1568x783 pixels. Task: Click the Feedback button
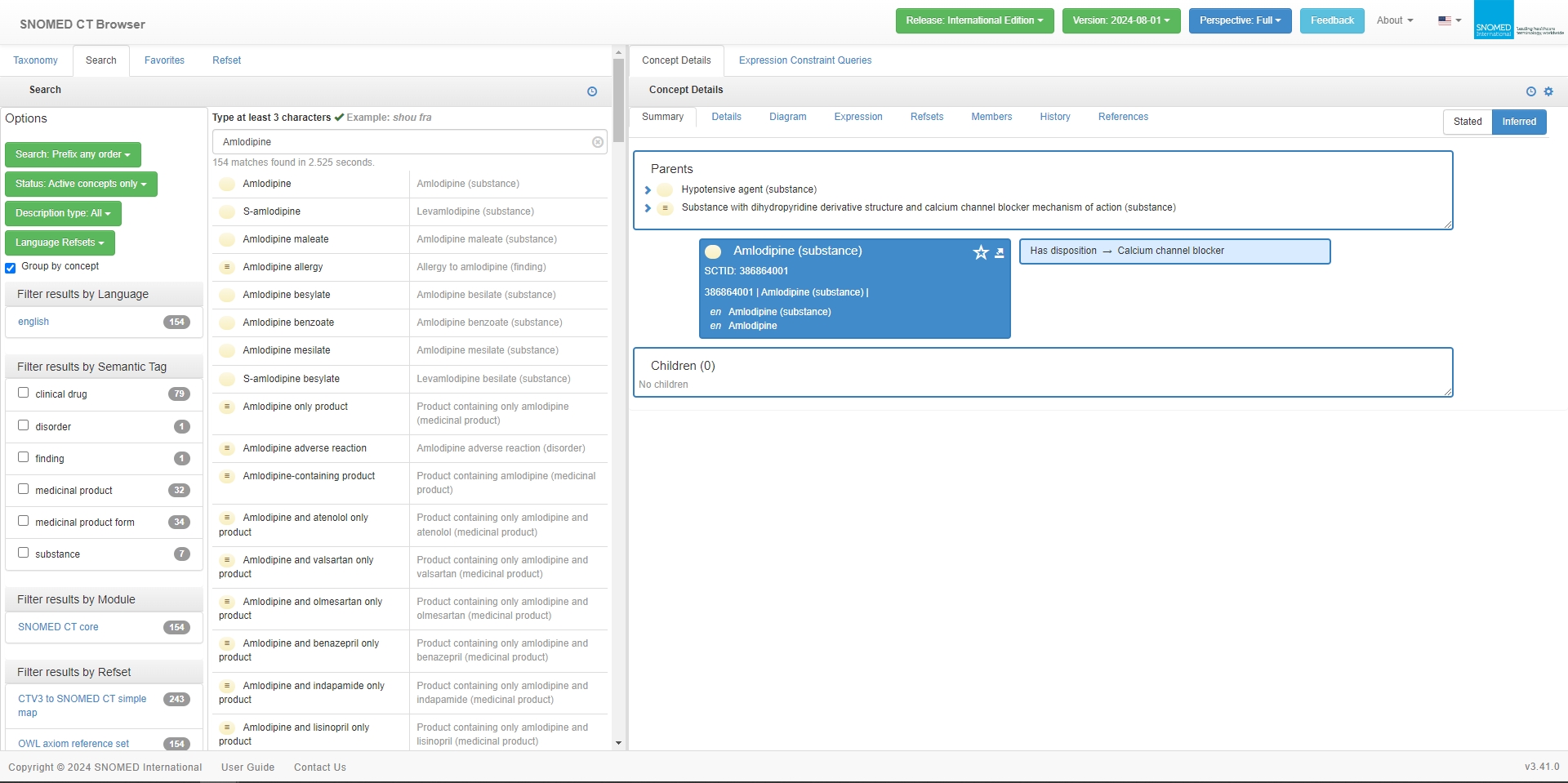[1332, 20]
